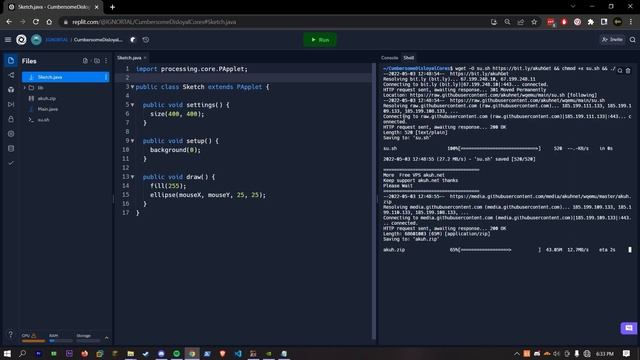Open the Settings gear sidebar icon

click(x=11, y=134)
